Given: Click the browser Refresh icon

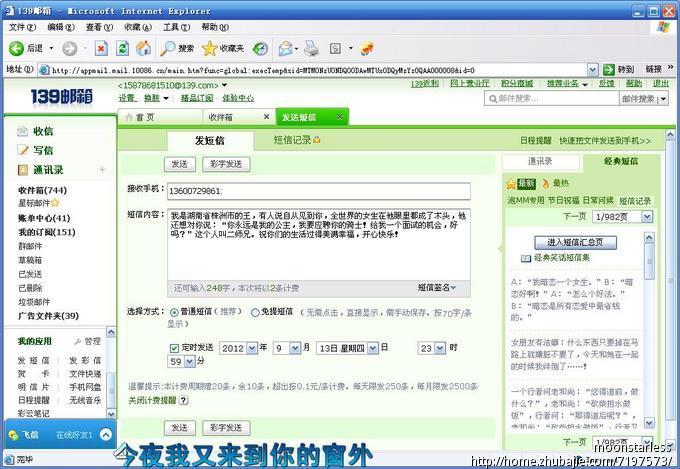Looking at the screenshot, I should [122, 48].
